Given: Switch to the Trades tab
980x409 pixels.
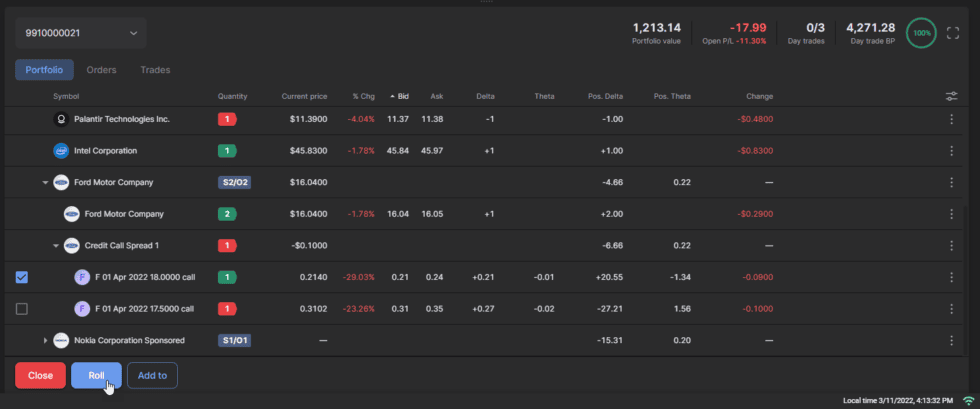Looking at the screenshot, I should [x=156, y=70].
